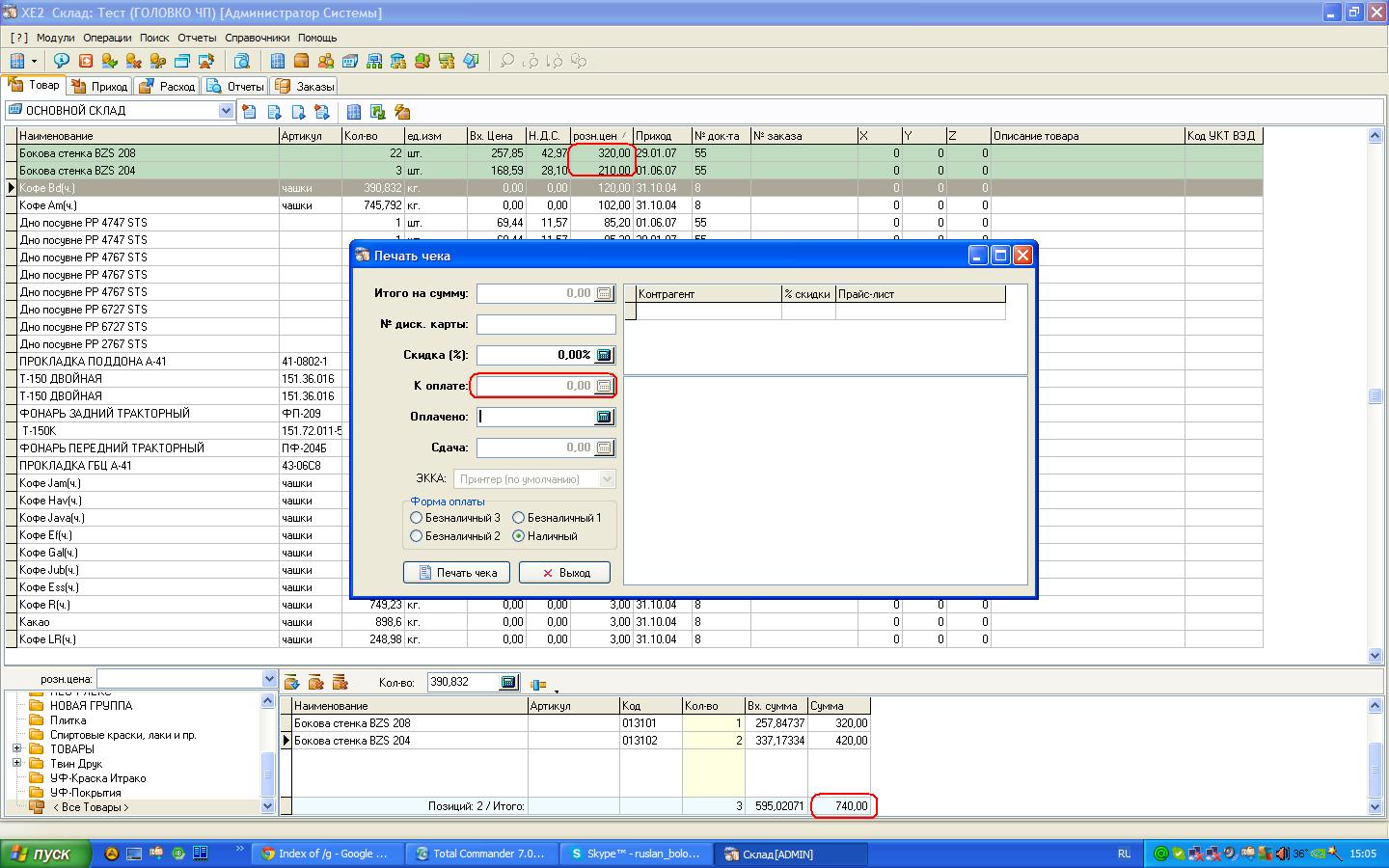This screenshot has height=868, width=1389.
Task: Click the calculator icon in the Оплачено field
Action: click(604, 417)
